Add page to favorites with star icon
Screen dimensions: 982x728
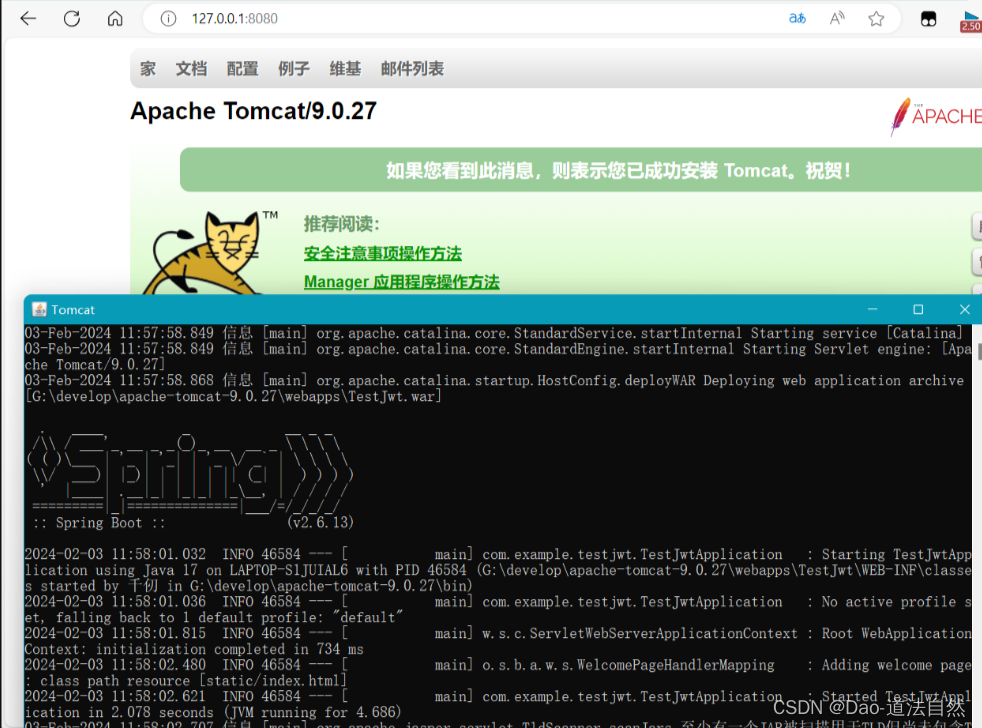(x=876, y=19)
